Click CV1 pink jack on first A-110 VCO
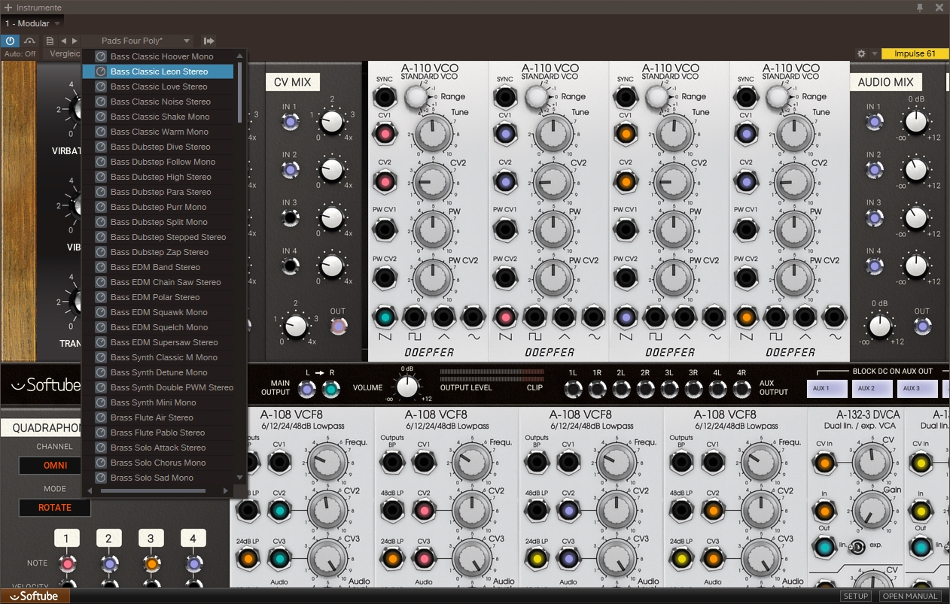The image size is (950, 604). (385, 133)
